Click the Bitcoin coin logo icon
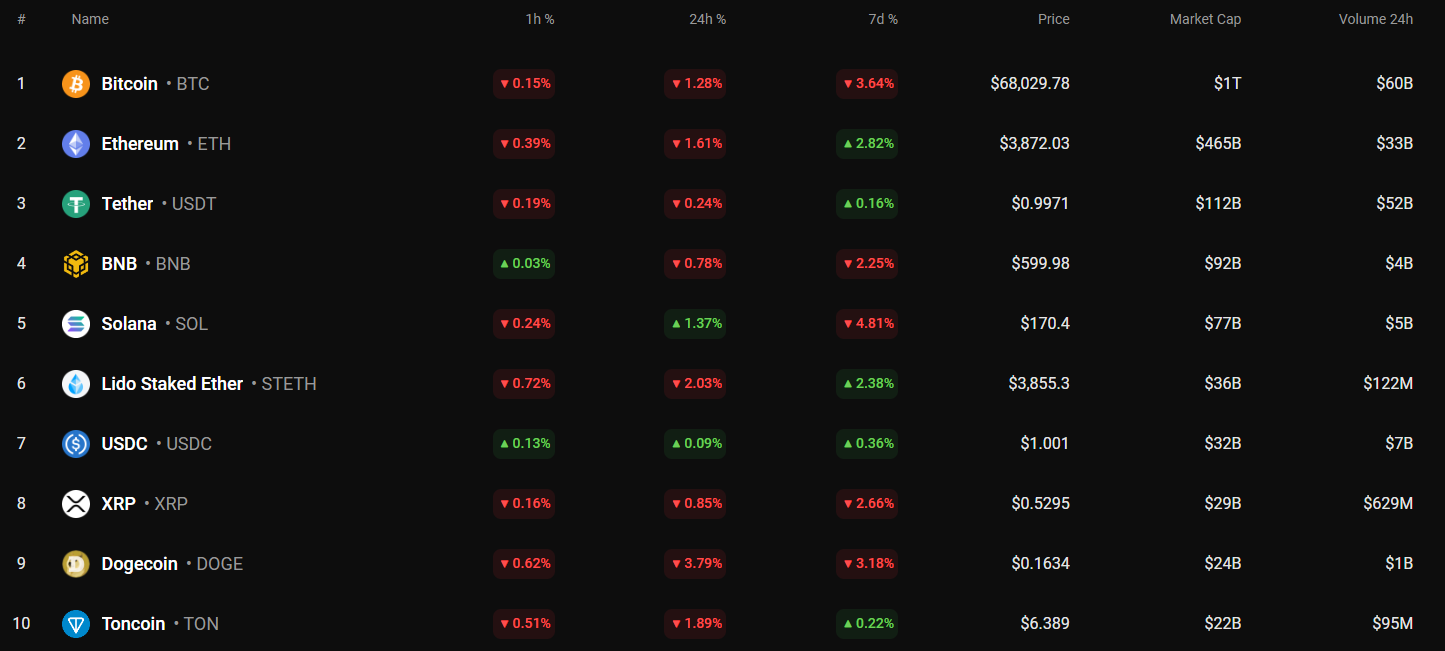The height and width of the screenshot is (651, 1445). point(76,84)
